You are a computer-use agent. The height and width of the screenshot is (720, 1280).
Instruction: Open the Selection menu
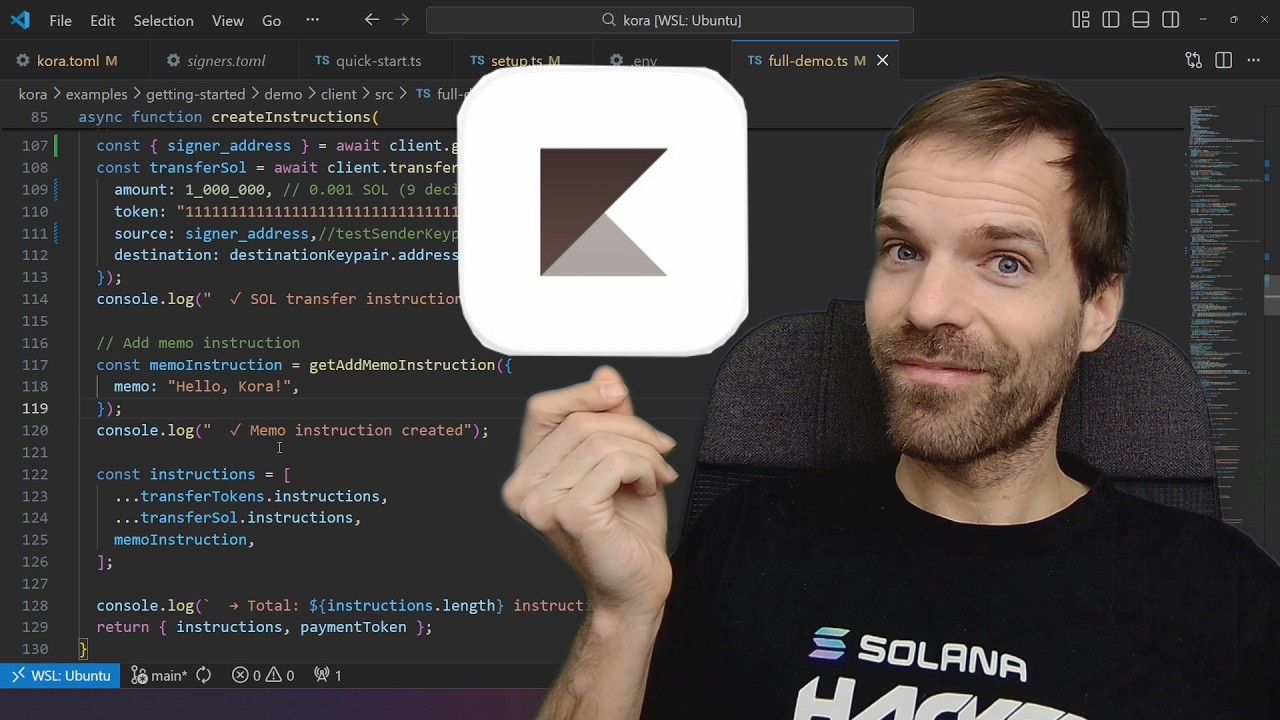(163, 20)
